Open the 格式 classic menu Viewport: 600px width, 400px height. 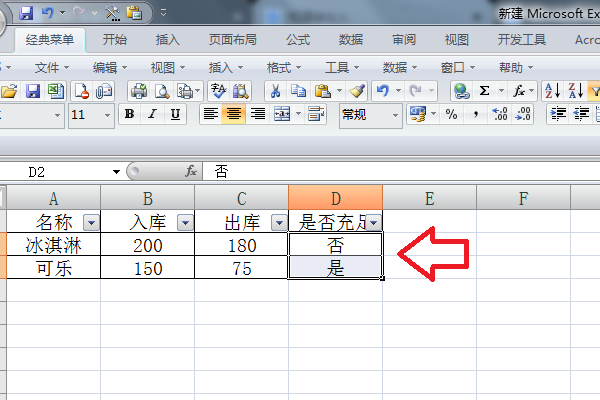284,68
